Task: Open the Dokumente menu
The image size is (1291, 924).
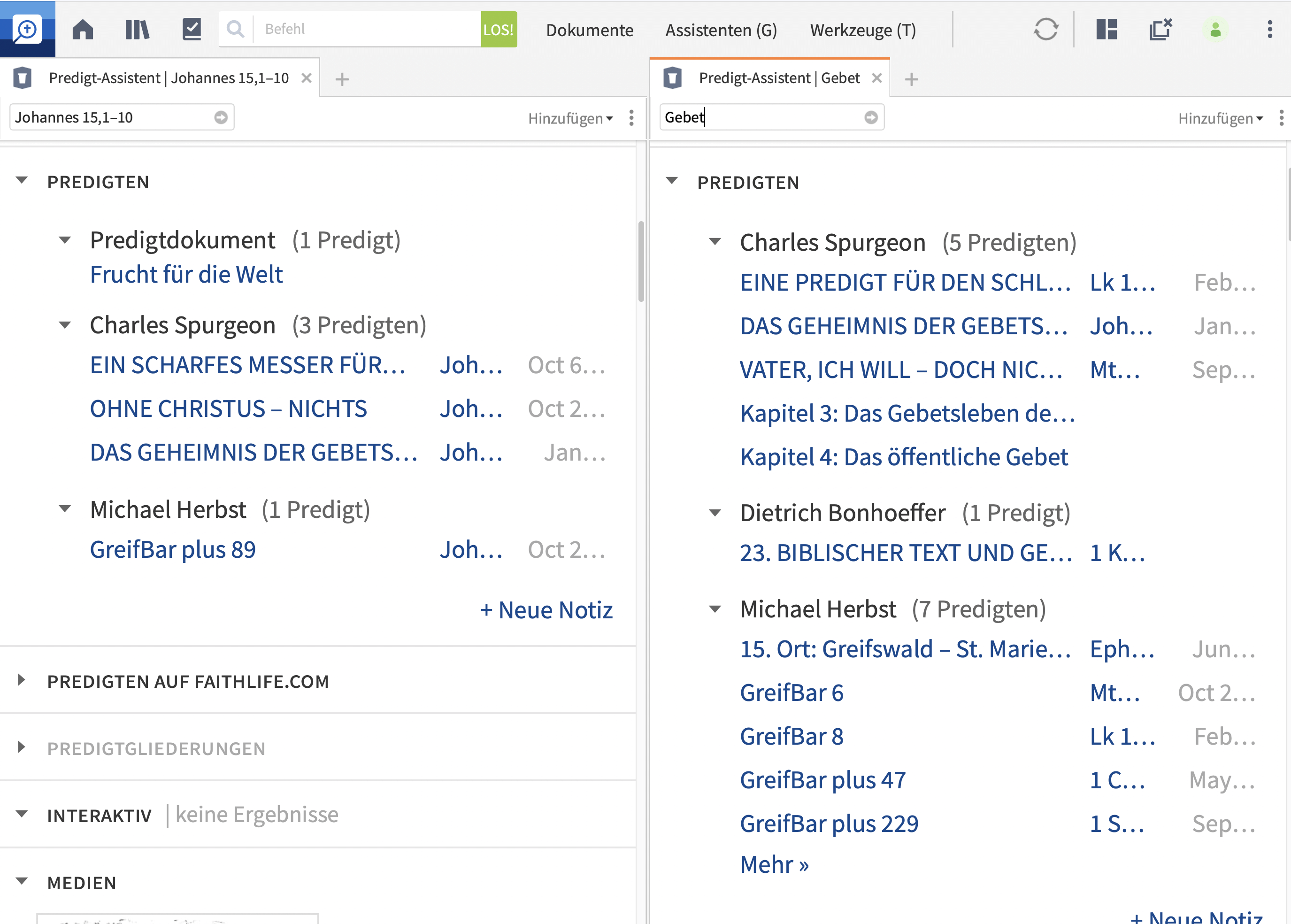Action: pos(589,30)
